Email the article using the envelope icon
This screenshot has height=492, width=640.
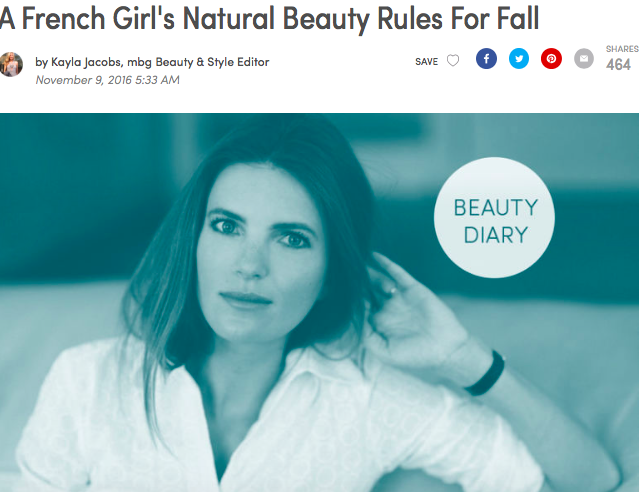coord(584,59)
